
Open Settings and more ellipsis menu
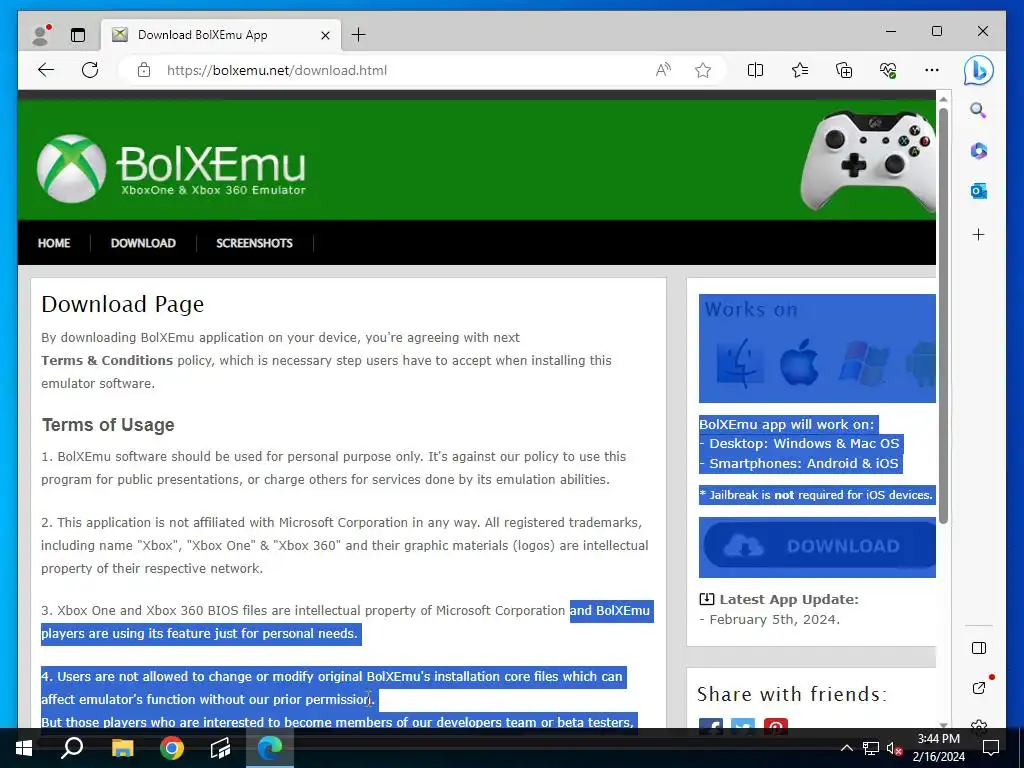pos(932,70)
